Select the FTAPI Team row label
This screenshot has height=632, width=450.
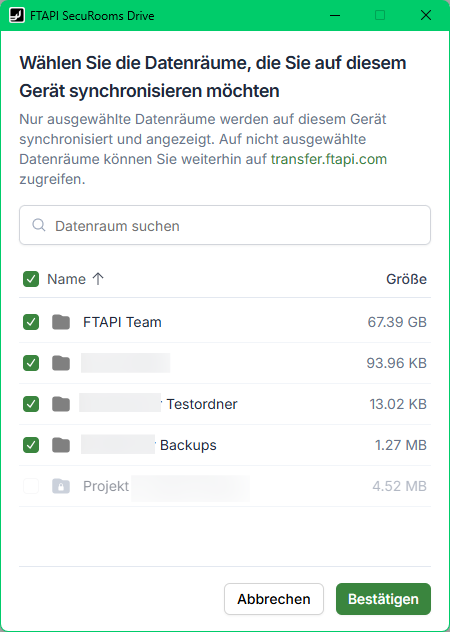122,322
